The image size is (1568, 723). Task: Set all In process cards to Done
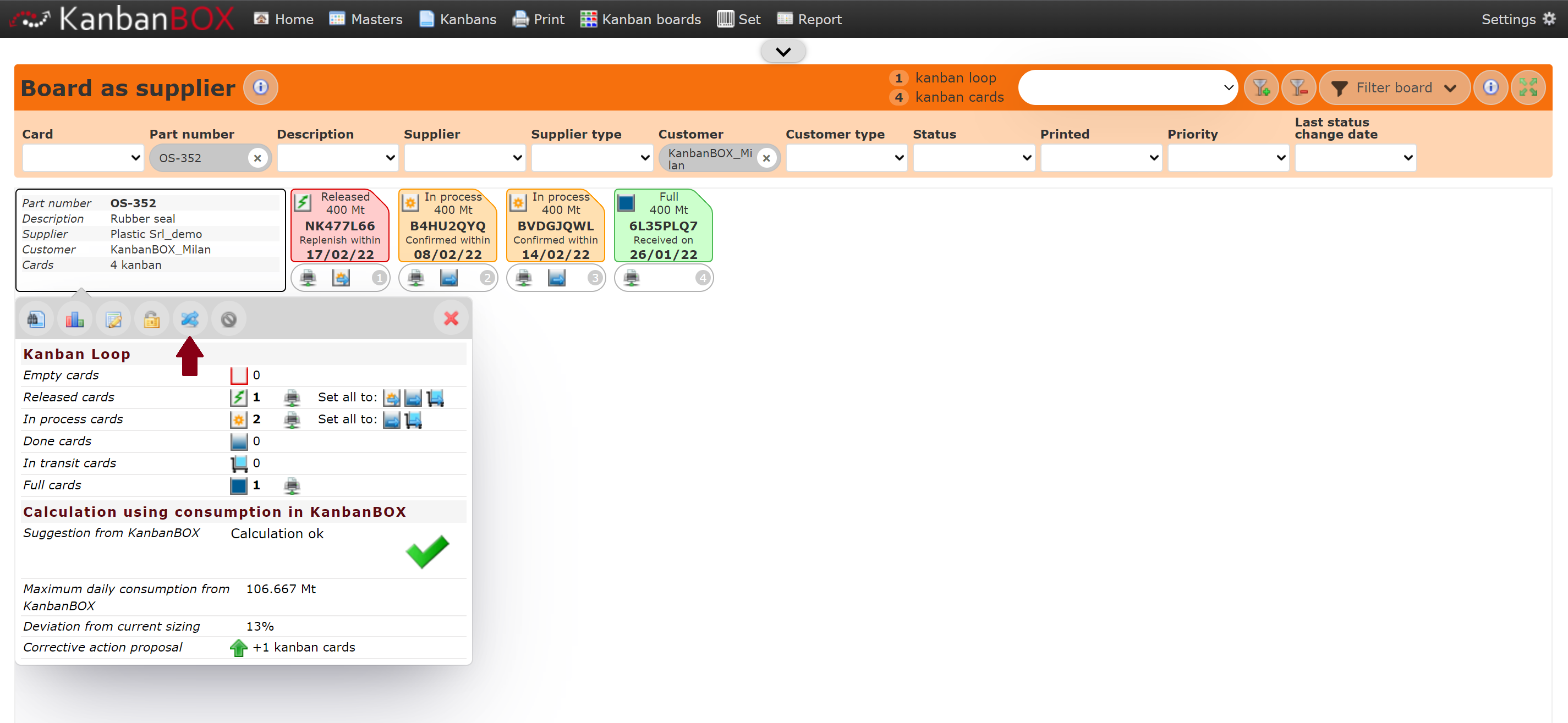tap(391, 420)
